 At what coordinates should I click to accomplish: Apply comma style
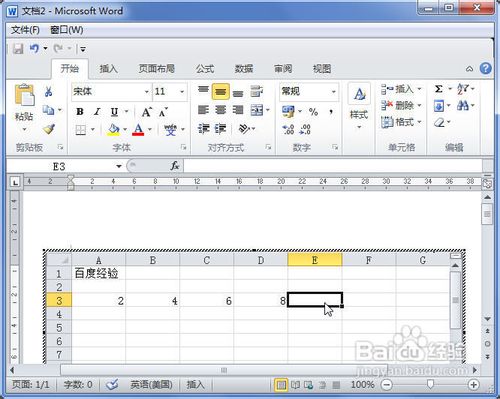point(331,112)
